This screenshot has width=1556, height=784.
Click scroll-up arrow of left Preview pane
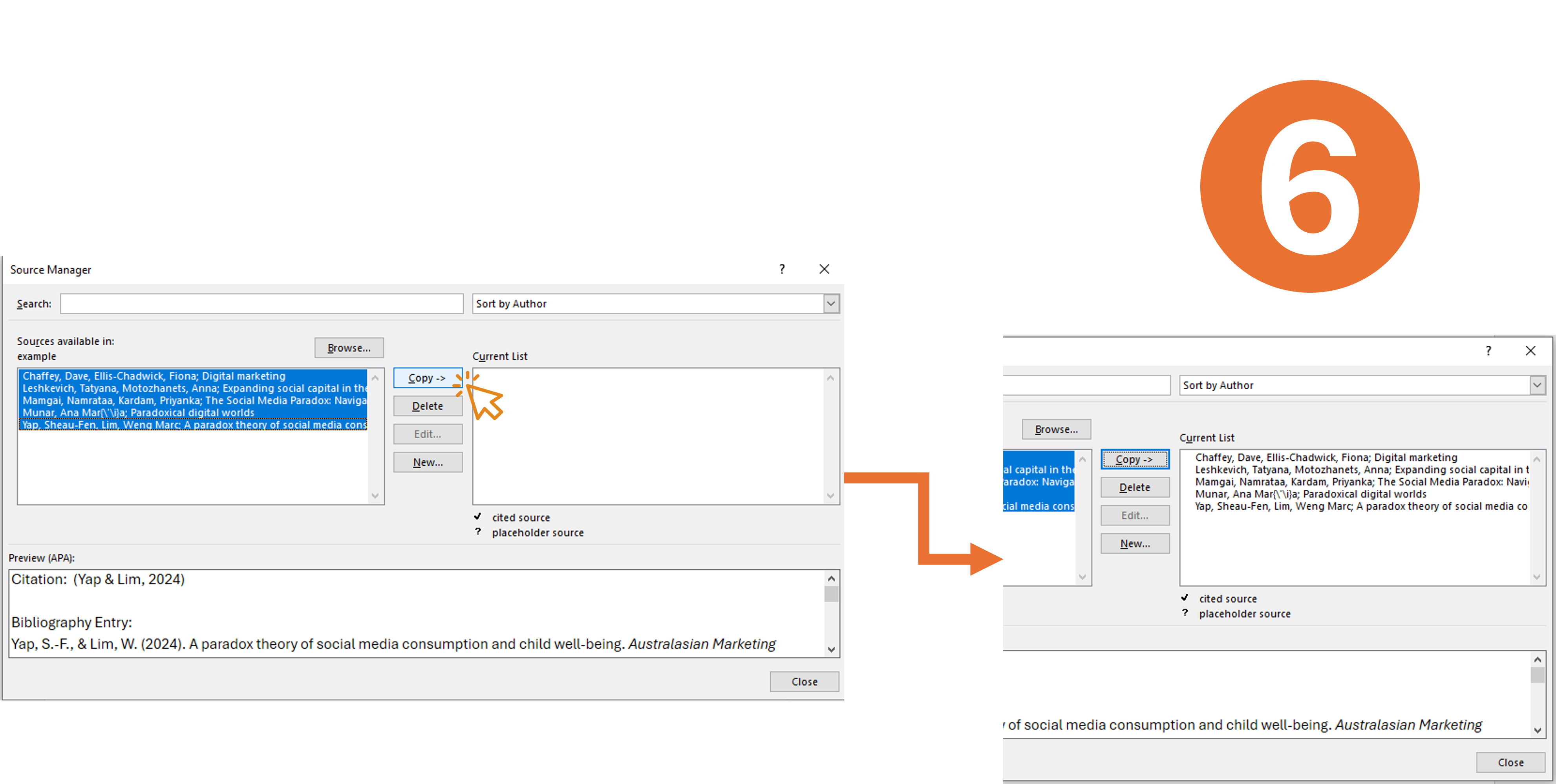[x=831, y=579]
